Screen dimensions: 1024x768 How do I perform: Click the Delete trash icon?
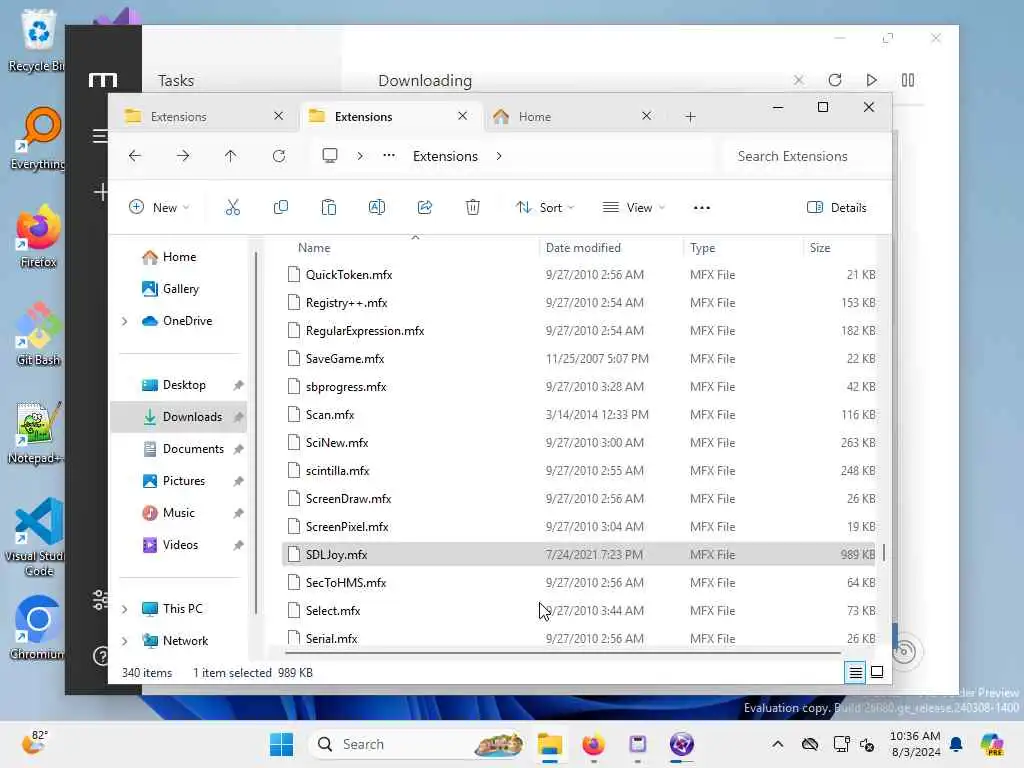point(473,208)
